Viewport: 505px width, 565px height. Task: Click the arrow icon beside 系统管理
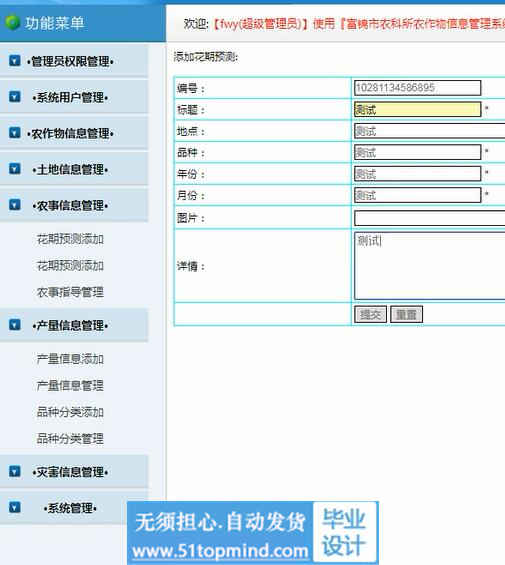[x=14, y=508]
